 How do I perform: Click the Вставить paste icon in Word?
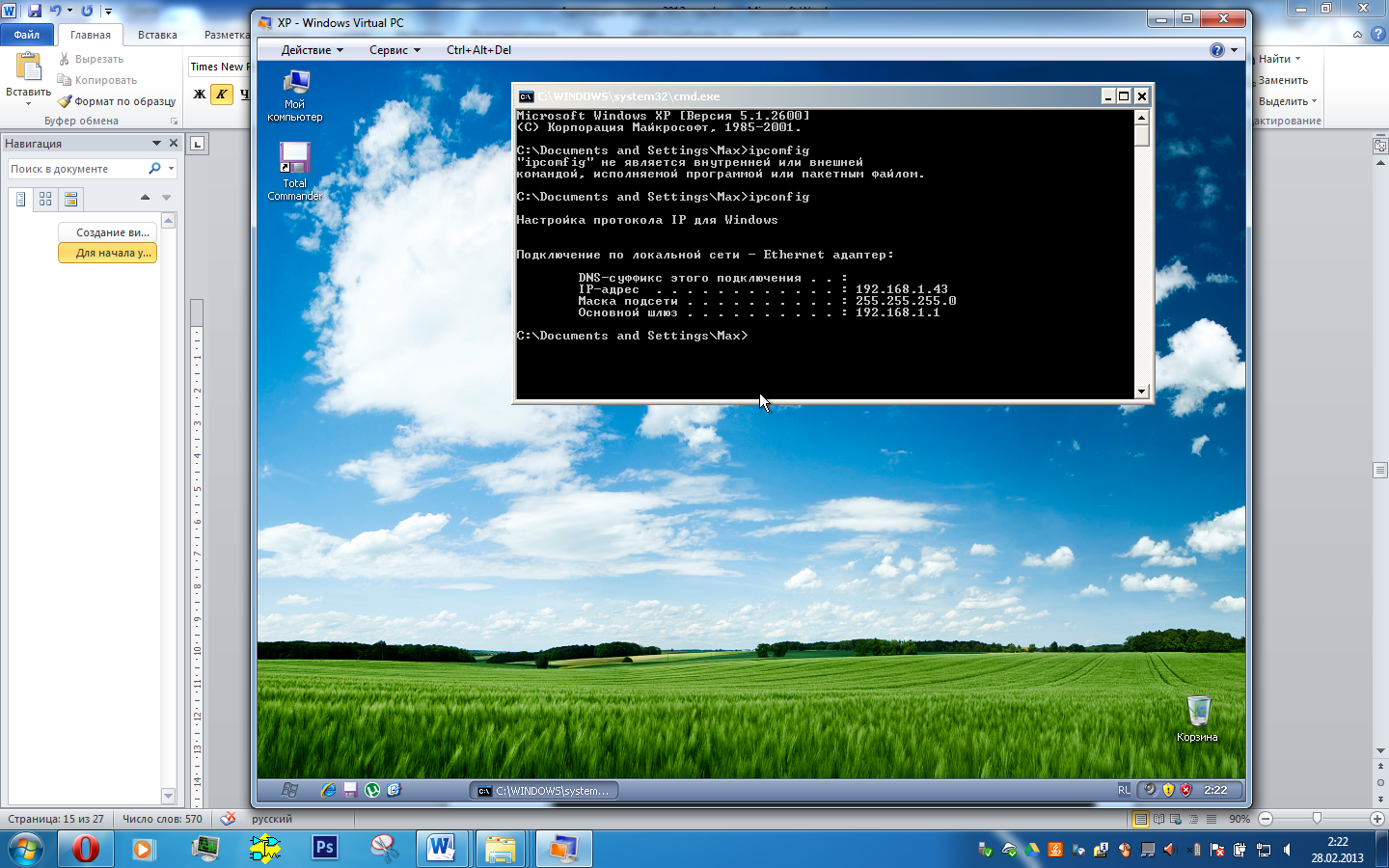coord(28,67)
